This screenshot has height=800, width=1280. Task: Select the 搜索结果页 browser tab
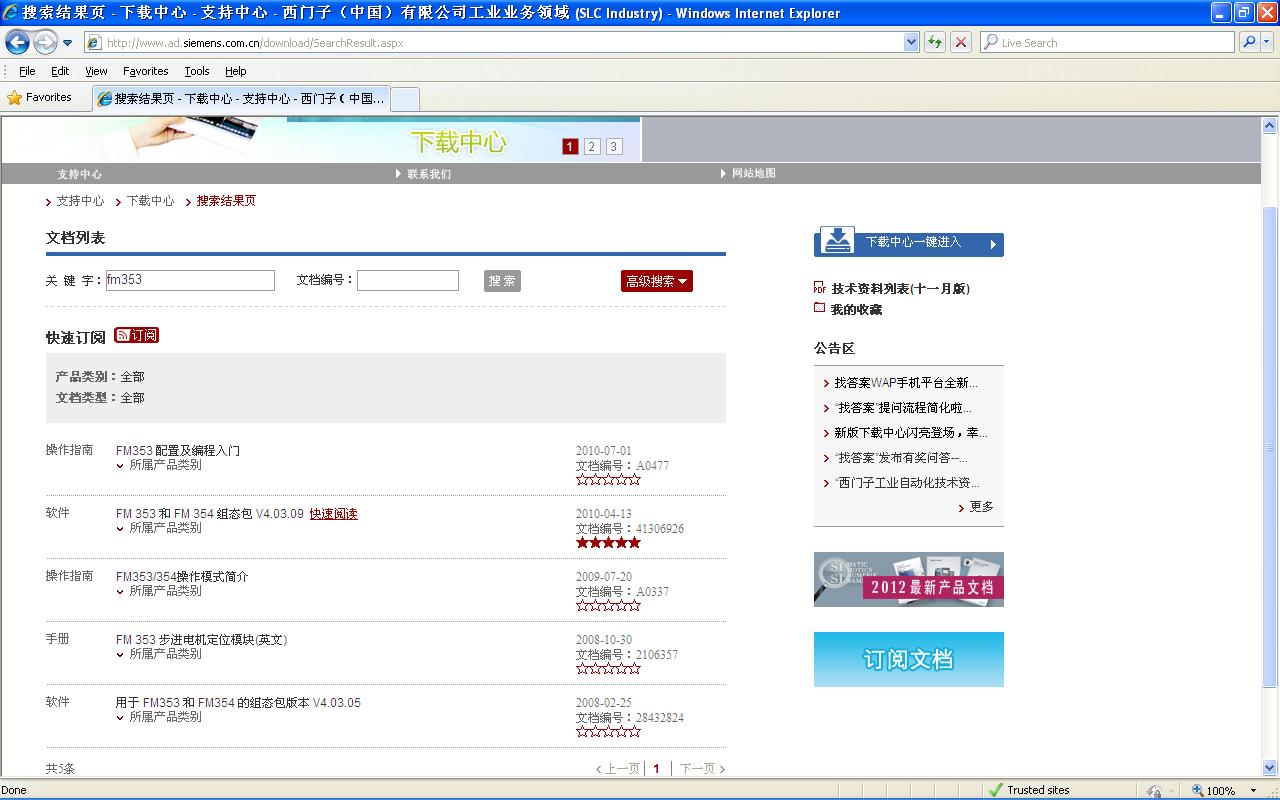pos(240,98)
